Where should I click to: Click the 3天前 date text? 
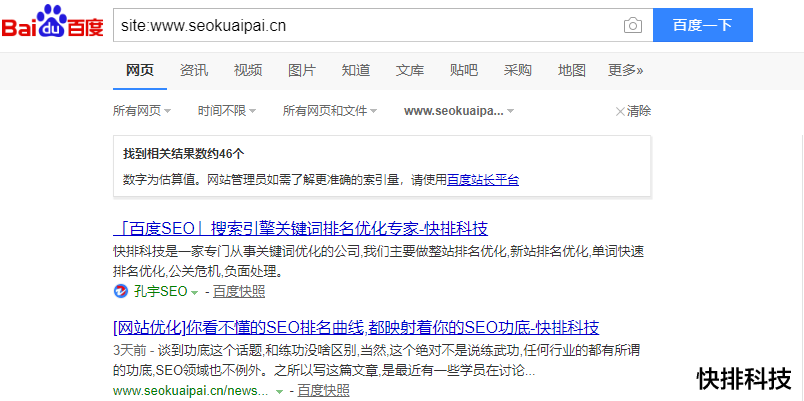pyautogui.click(x=128, y=351)
